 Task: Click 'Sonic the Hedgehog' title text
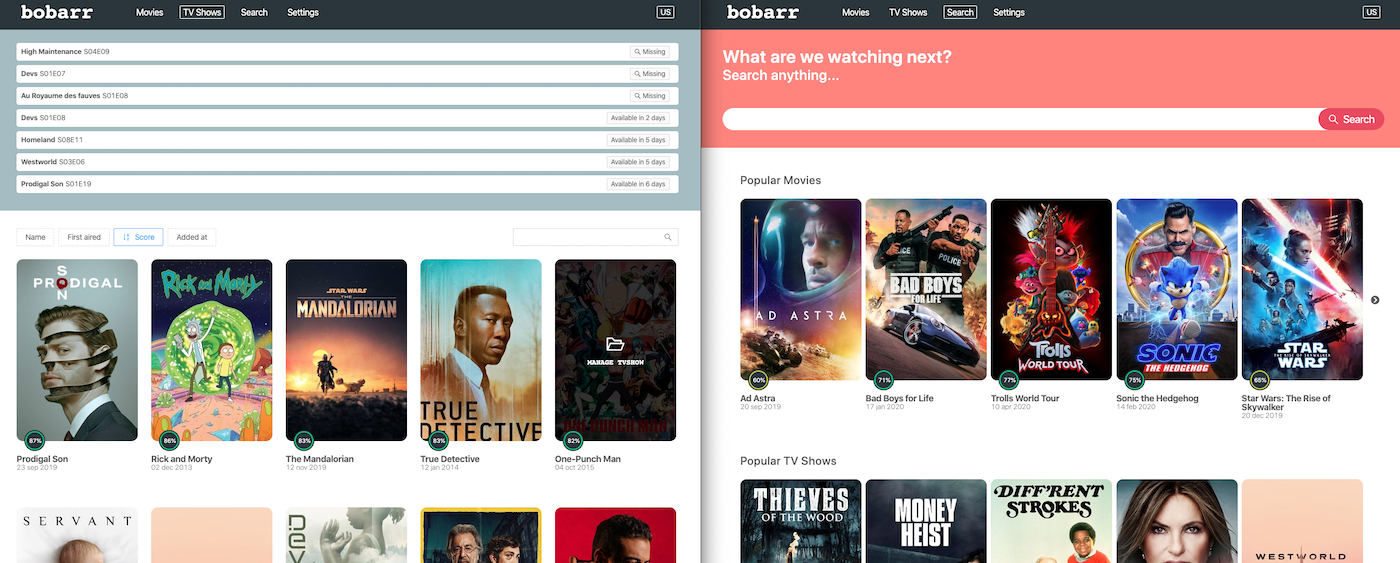pos(1158,398)
